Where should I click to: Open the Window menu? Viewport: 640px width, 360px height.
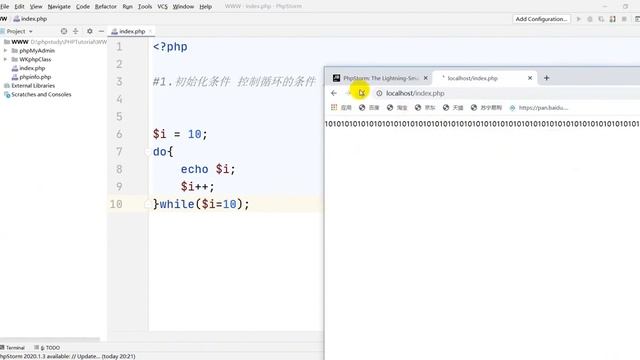[183, 7]
